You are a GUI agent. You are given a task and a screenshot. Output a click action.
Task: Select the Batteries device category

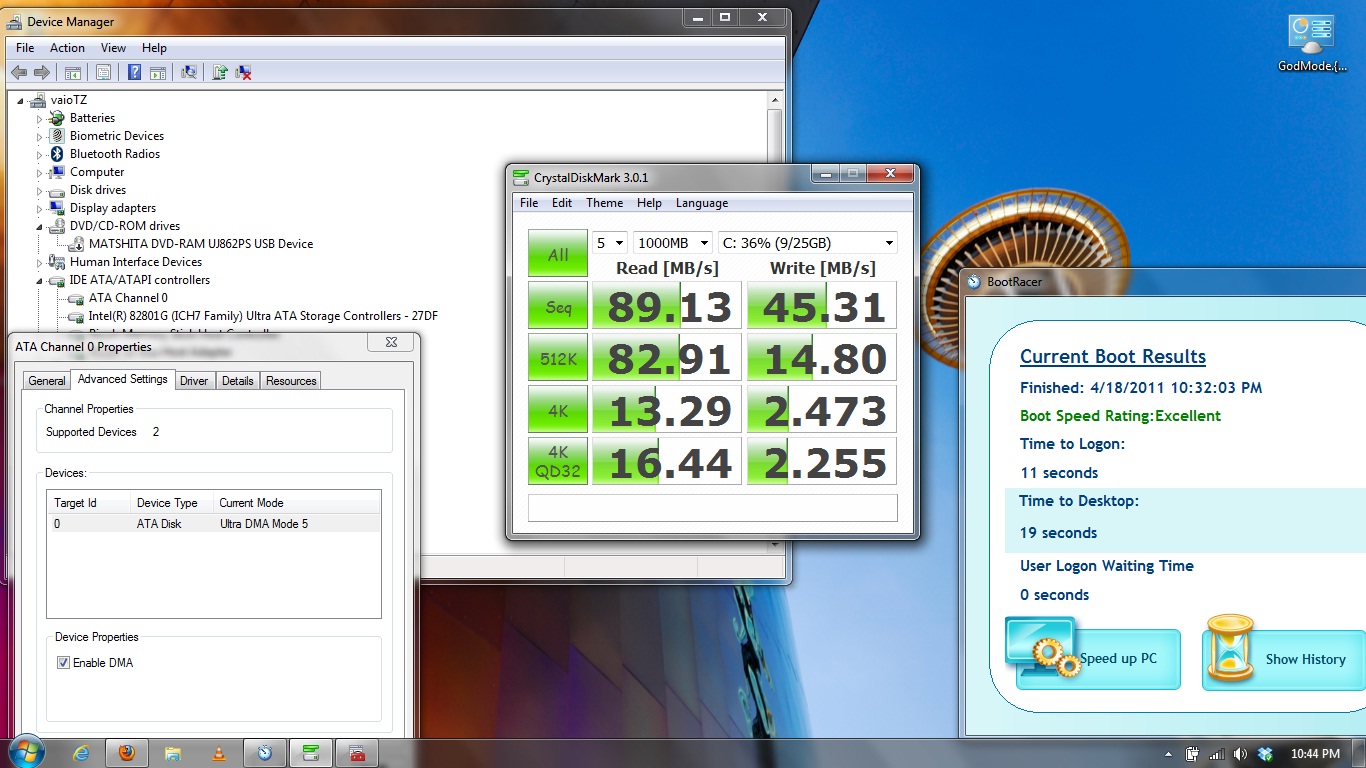[92, 118]
